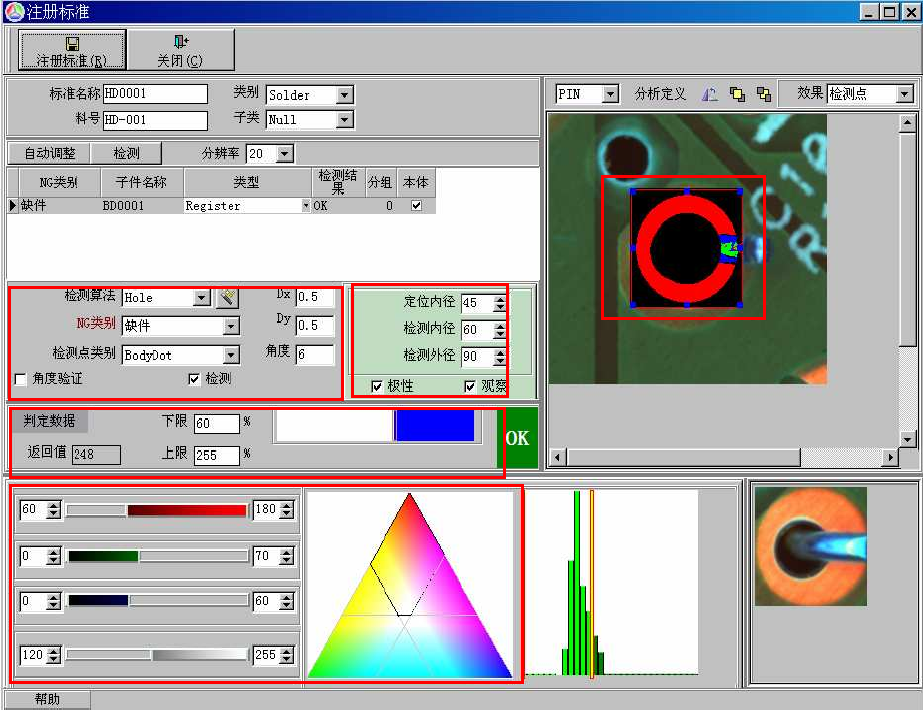The width and height of the screenshot is (923, 710).
Task: Toggle the 观察 checkbox
Action: 470,387
